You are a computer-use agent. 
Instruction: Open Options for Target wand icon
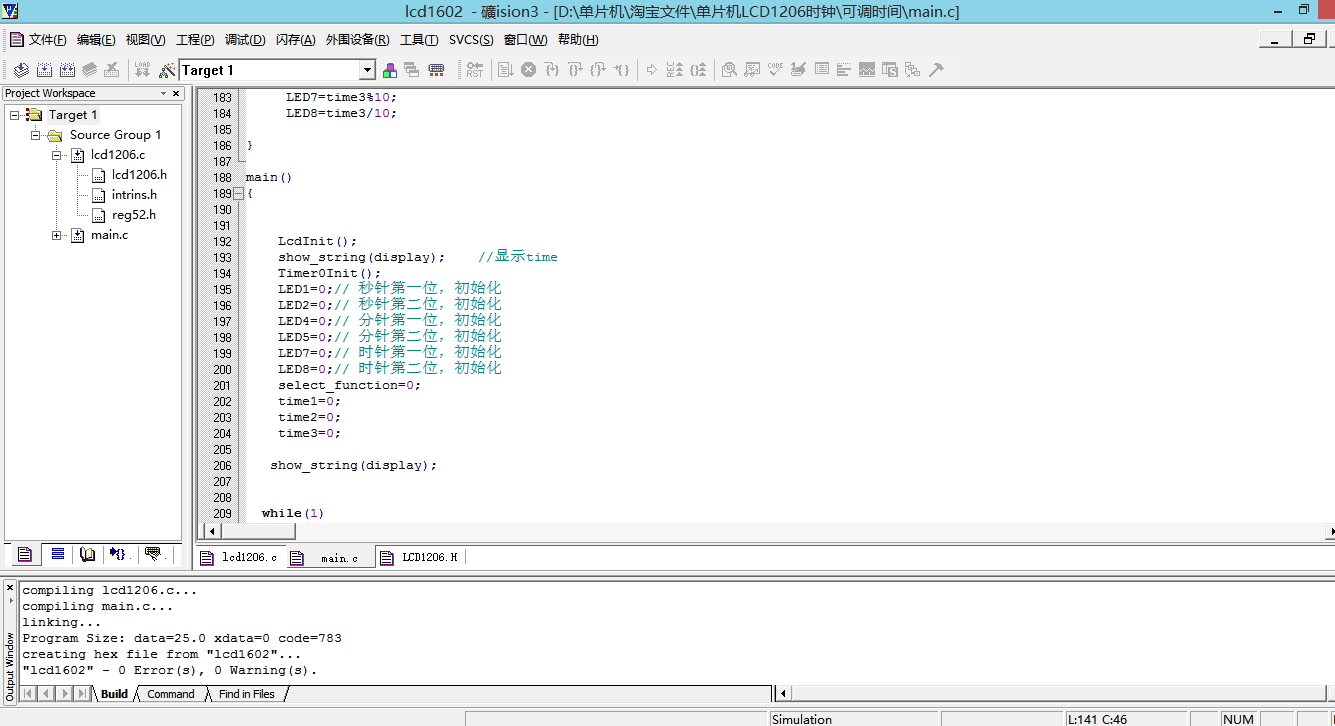[x=167, y=70]
